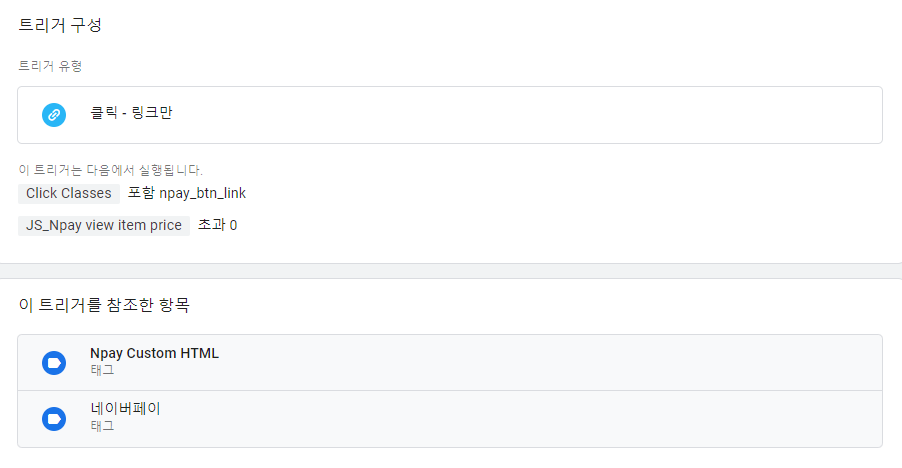The width and height of the screenshot is (902, 468).
Task: Click the 포함 operator word in Click Classes condition
Action: coord(142,193)
